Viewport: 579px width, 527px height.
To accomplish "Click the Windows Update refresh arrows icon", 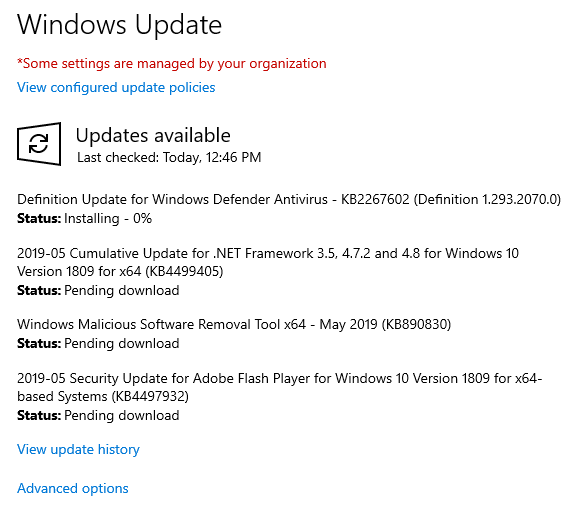I will [x=39, y=144].
